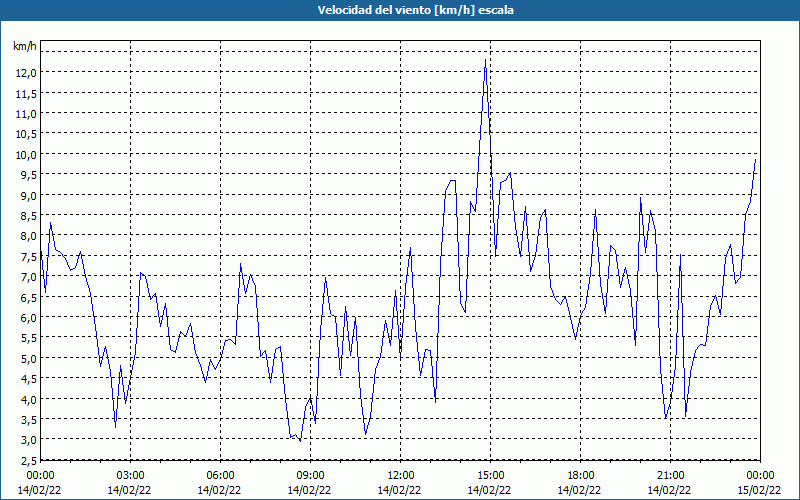This screenshot has height=500, width=800.
Task: Select the 'km/h' unit label on the vertical axis
Action: pyautogui.click(x=25, y=46)
